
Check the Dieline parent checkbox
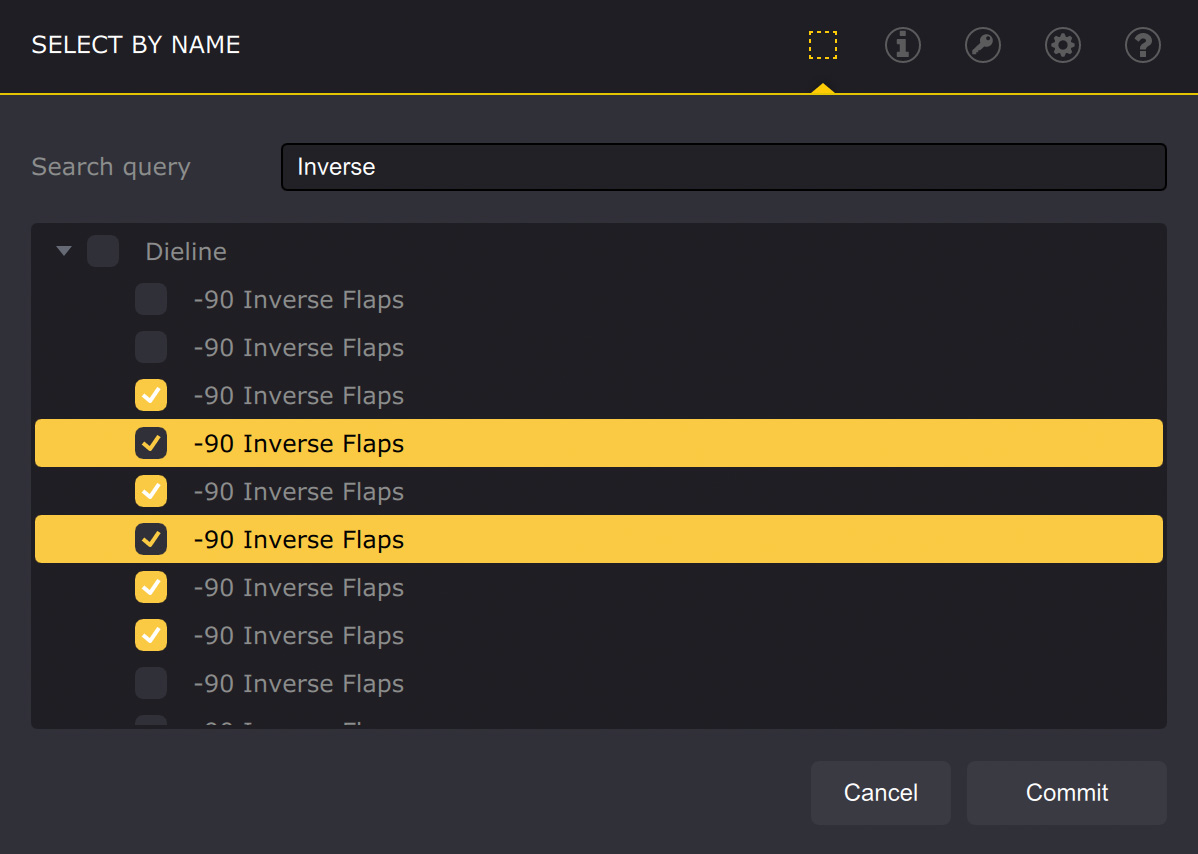[x=102, y=250]
